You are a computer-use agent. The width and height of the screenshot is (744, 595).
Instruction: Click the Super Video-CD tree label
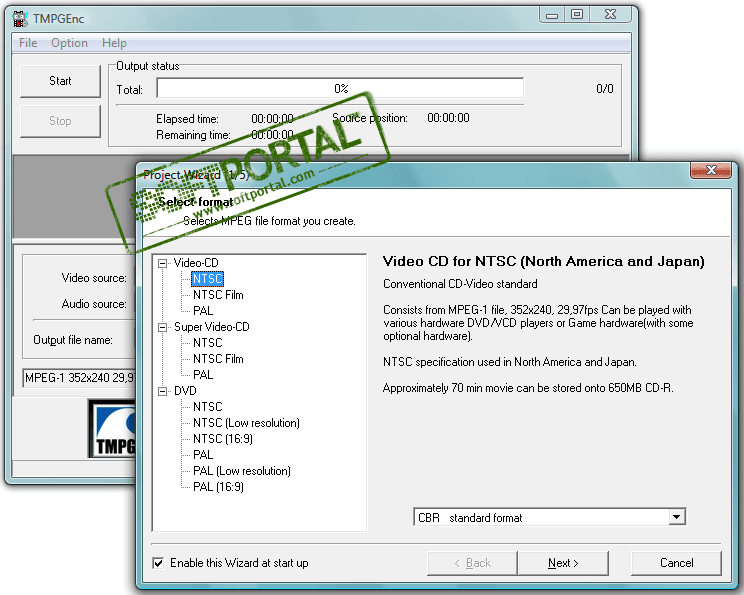point(212,327)
